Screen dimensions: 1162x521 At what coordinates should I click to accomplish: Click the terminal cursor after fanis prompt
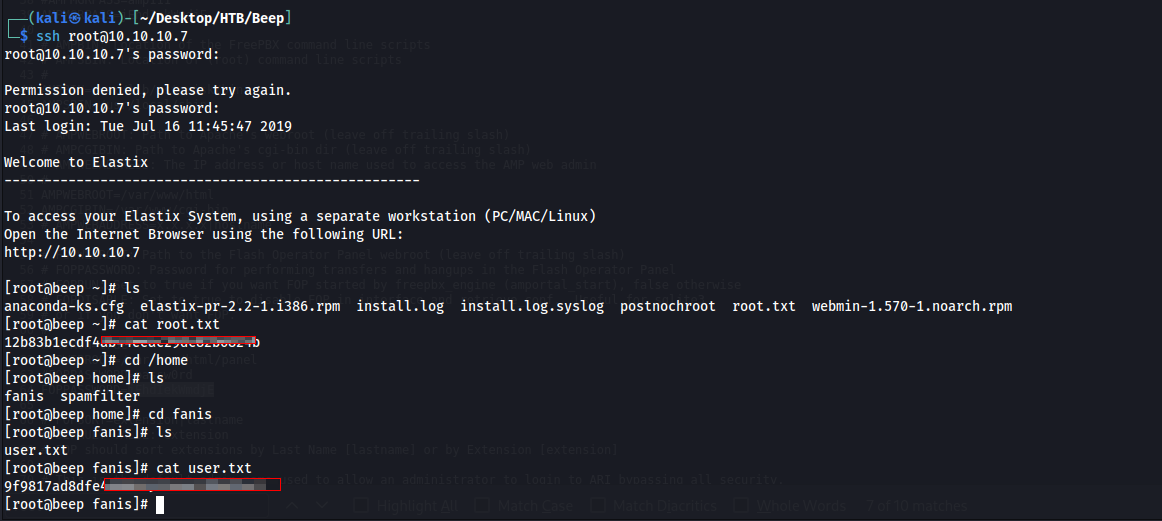[x=159, y=505]
